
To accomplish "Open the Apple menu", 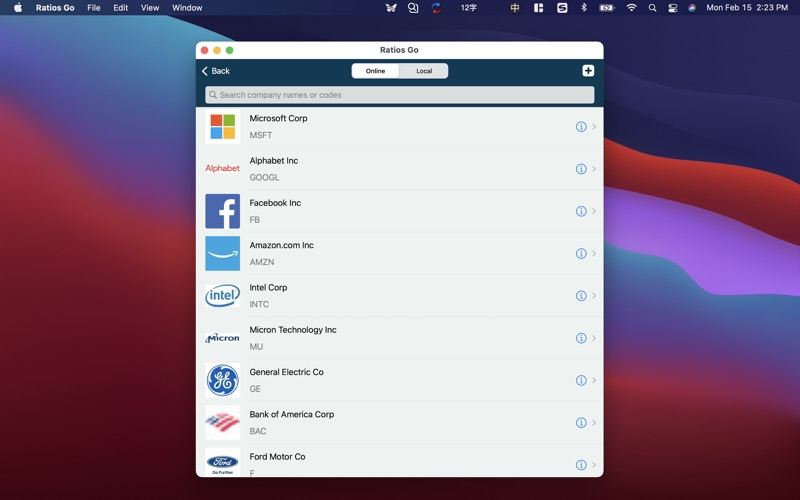I will [x=18, y=8].
